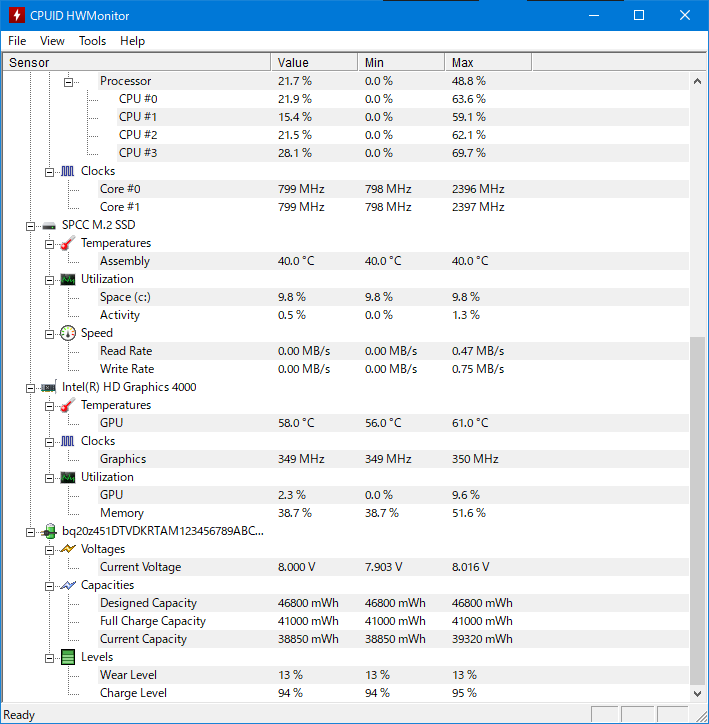Collapse the CPU Clocks node with Core #0
This screenshot has width=709, height=724.
click(x=49, y=172)
